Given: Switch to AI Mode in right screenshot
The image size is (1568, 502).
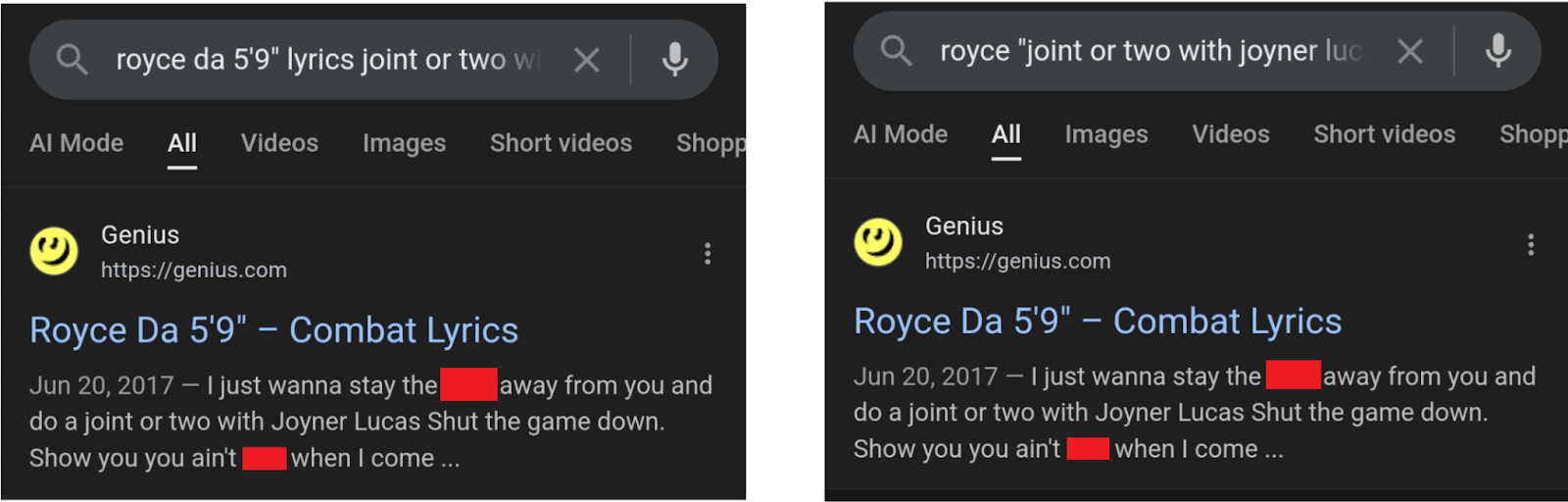Looking at the screenshot, I should click(901, 134).
